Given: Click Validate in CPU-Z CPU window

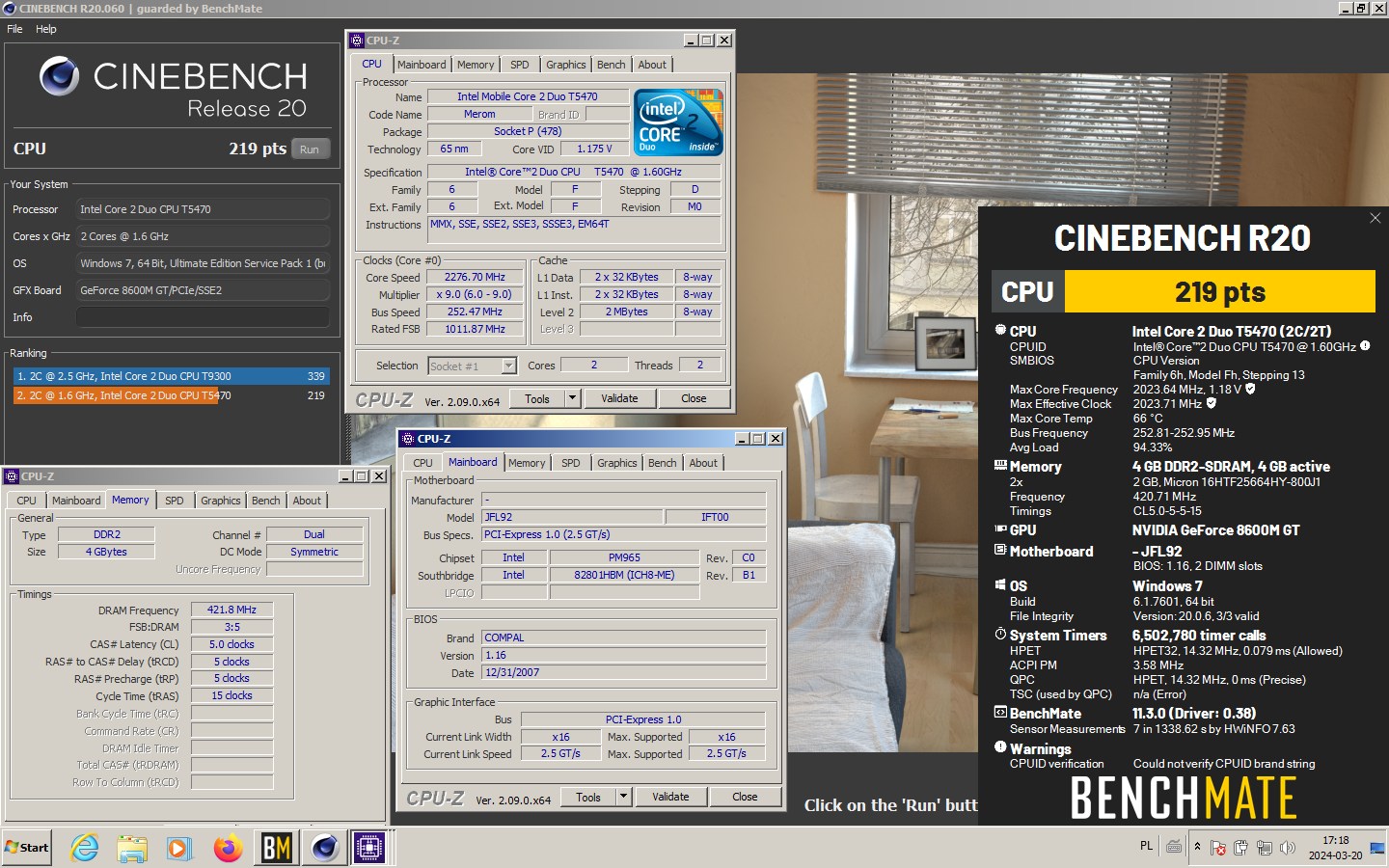Looking at the screenshot, I should pyautogui.click(x=619, y=398).
